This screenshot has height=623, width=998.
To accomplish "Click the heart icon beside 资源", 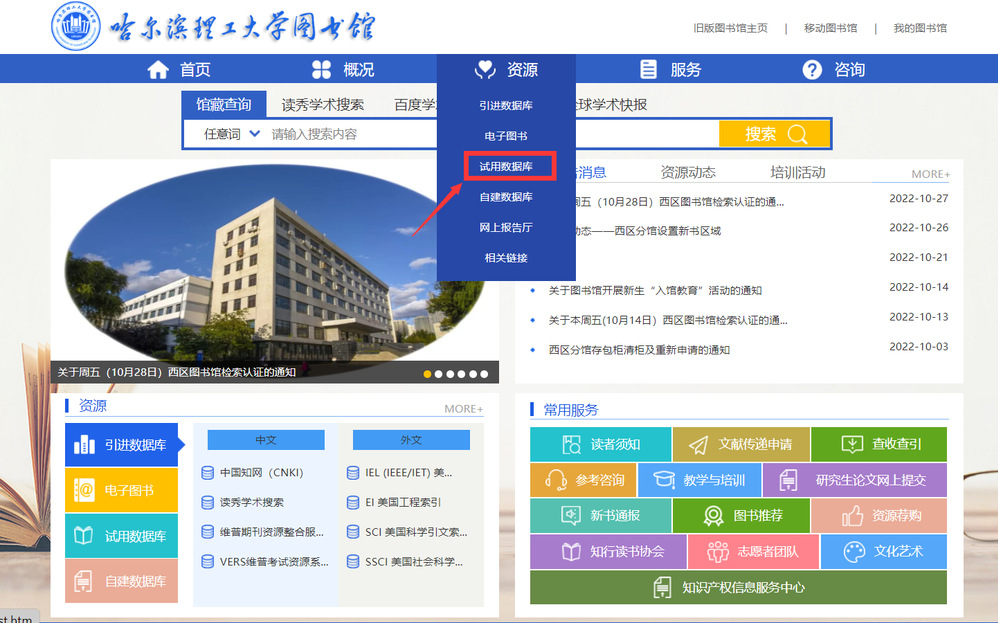I will (x=485, y=69).
